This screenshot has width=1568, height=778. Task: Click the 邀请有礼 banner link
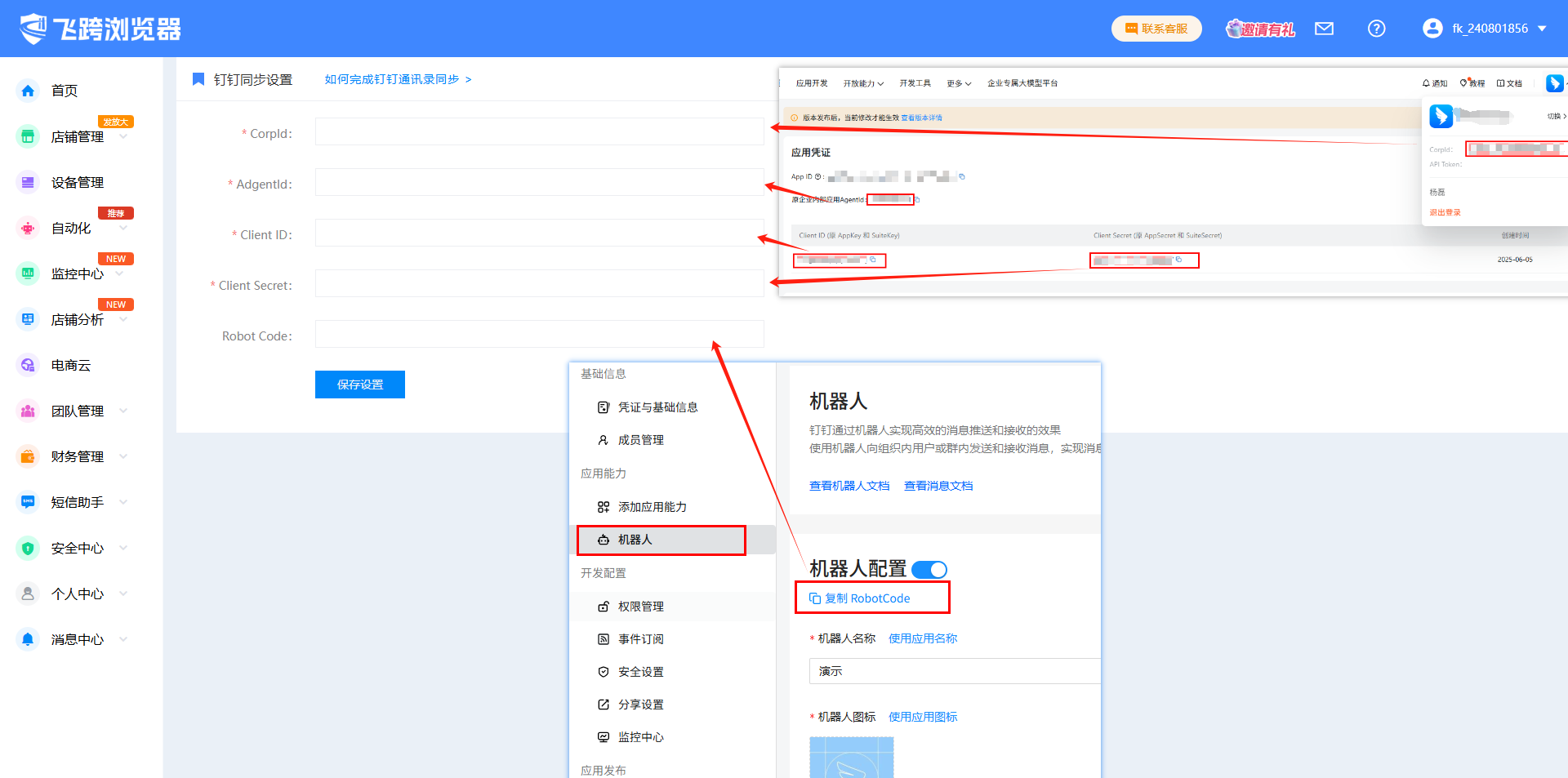1261,29
